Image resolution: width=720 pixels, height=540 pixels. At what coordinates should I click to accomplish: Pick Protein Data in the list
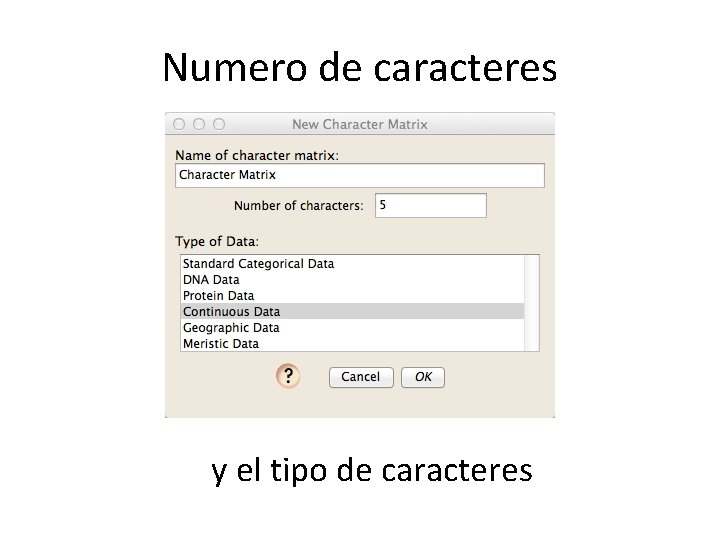tap(218, 296)
